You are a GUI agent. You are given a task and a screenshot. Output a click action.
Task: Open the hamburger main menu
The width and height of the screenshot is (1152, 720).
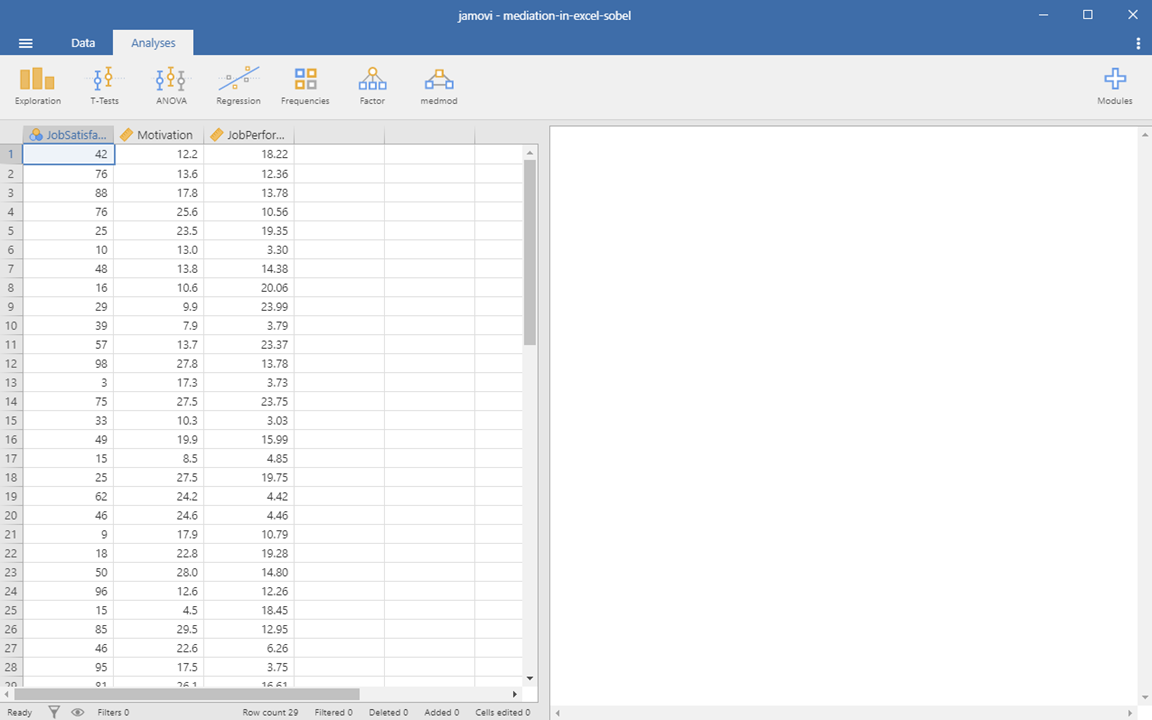(26, 43)
